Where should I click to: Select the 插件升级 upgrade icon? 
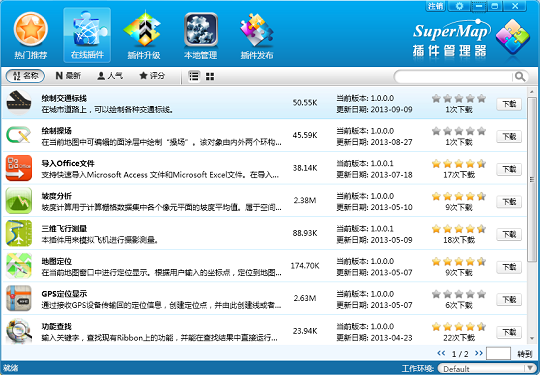tap(144, 29)
